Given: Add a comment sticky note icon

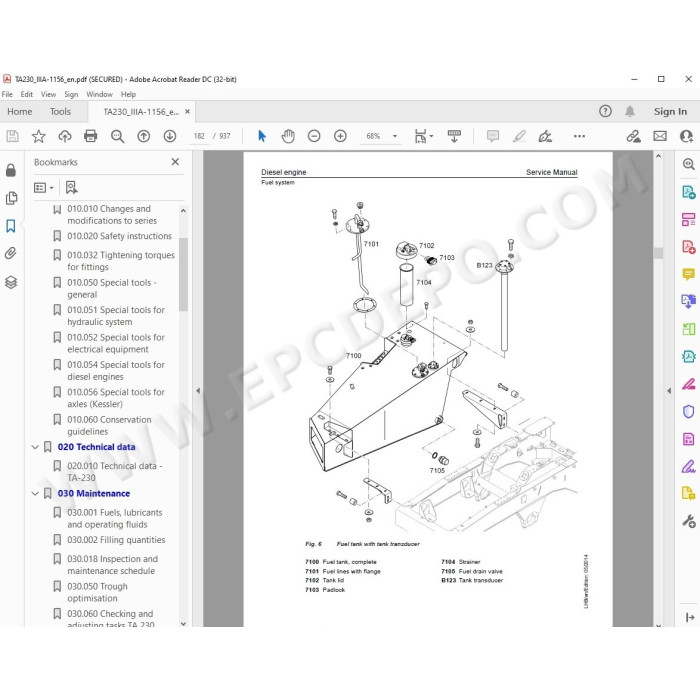Looking at the screenshot, I should click(x=493, y=136).
